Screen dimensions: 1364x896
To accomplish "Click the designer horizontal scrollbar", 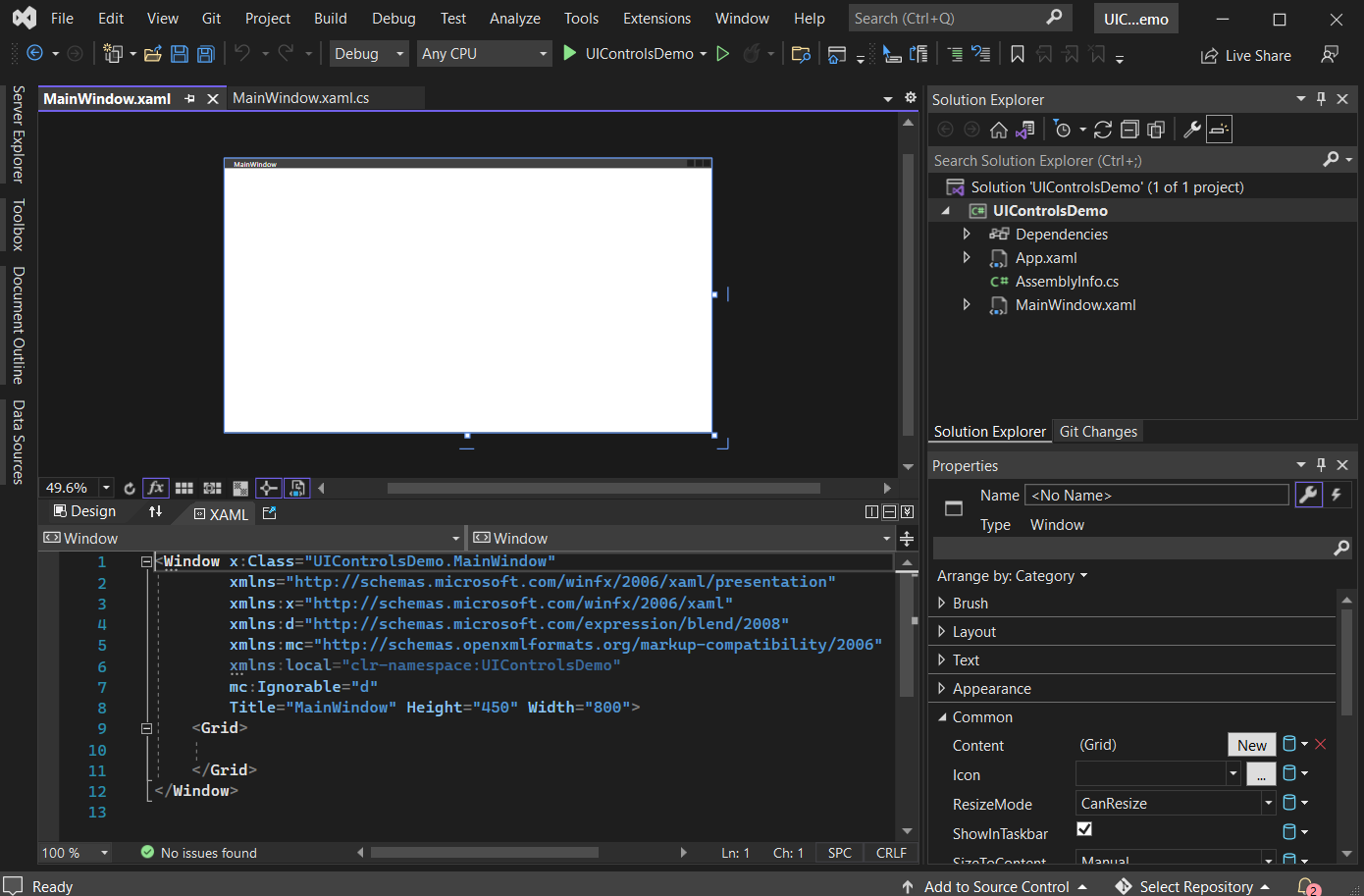I will coord(603,488).
